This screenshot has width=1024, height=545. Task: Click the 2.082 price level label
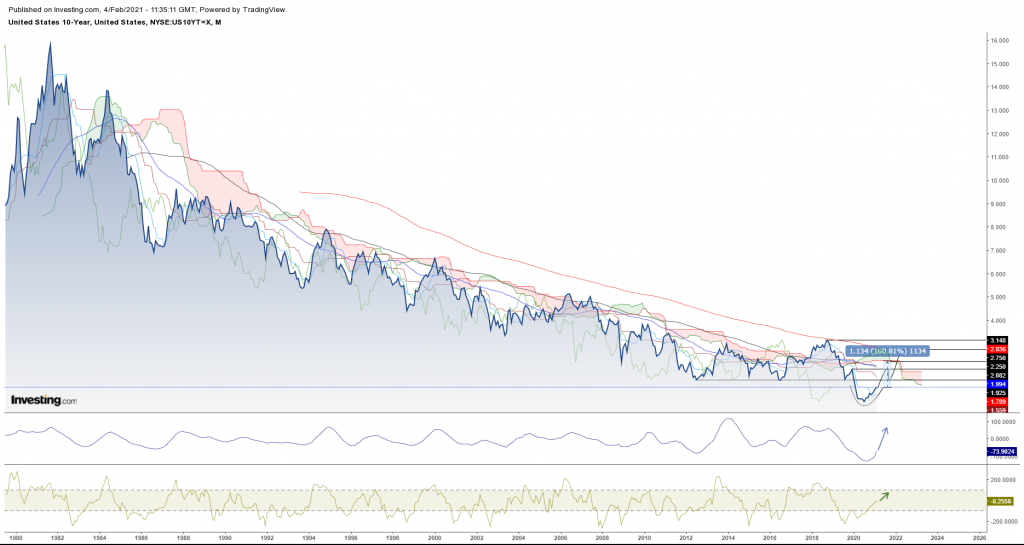(998, 375)
